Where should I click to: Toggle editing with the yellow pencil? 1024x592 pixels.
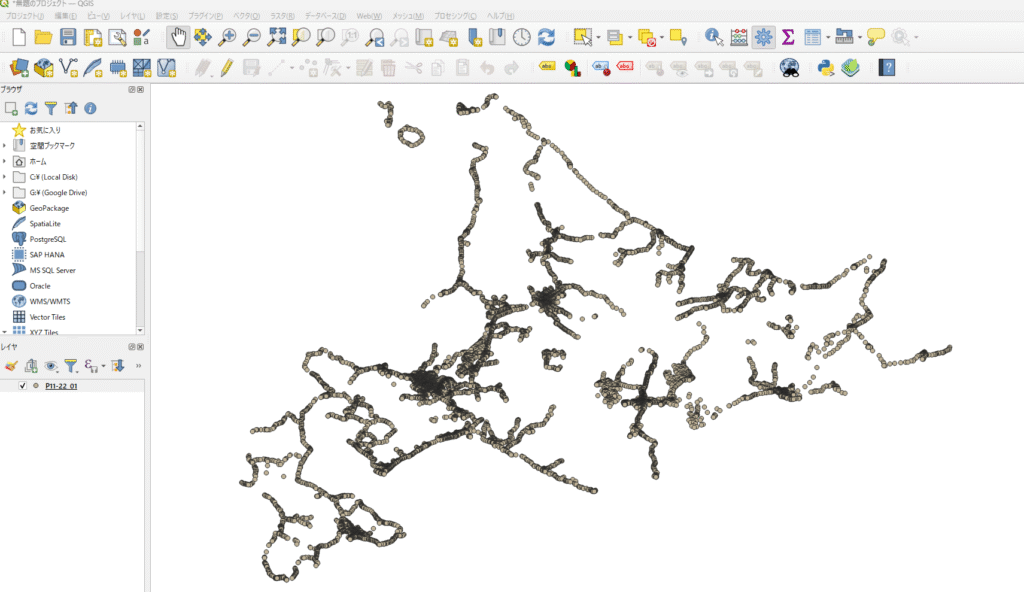[x=227, y=67]
